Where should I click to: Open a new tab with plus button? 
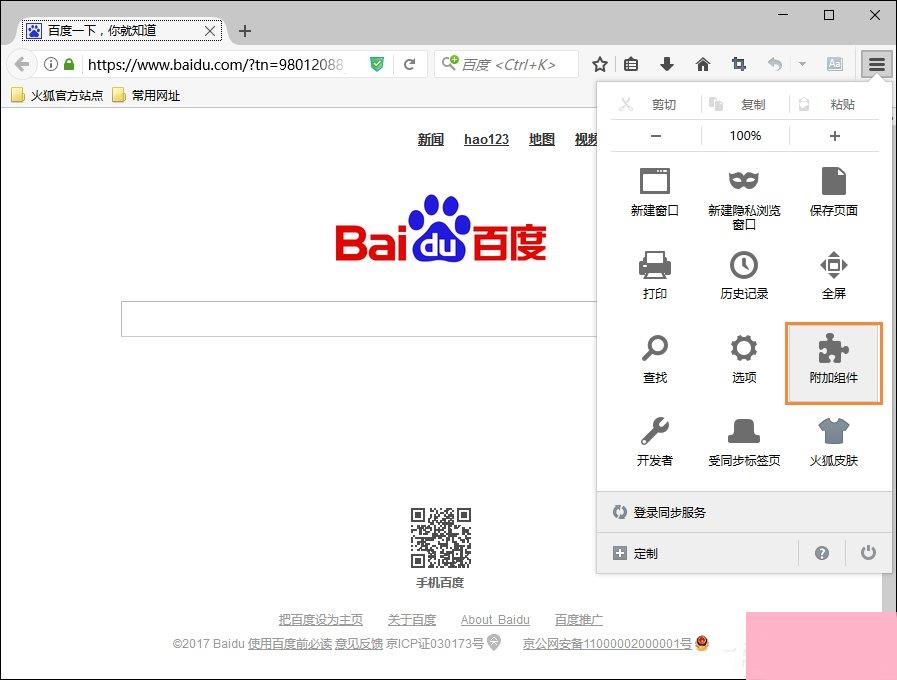(245, 31)
